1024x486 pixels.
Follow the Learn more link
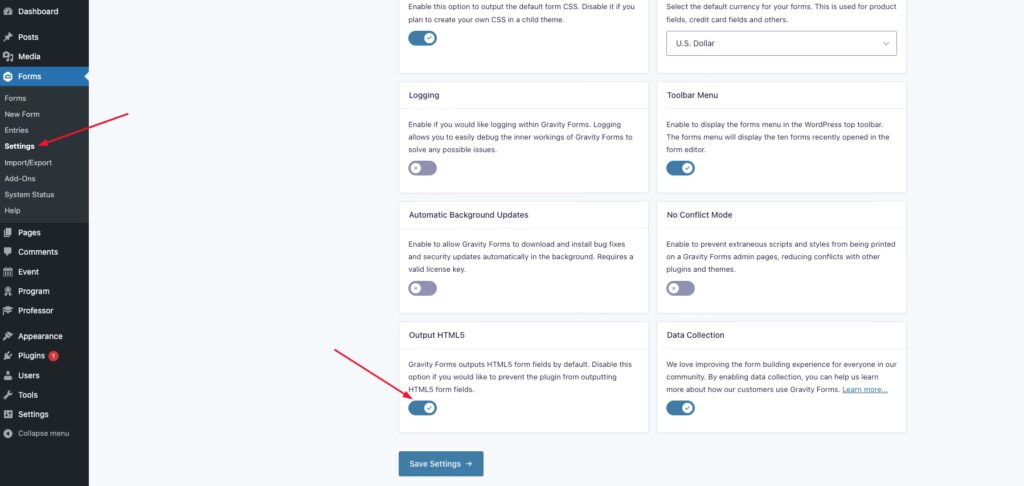864,389
